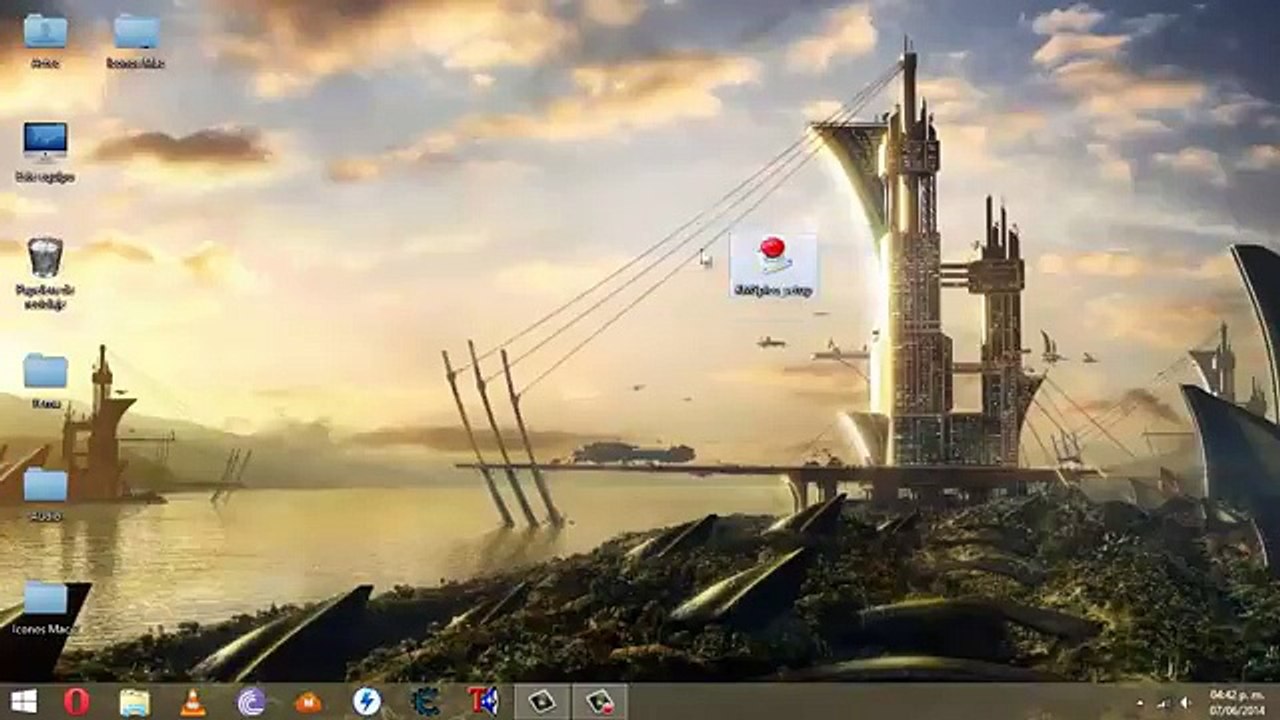The width and height of the screenshot is (1280, 720).
Task: Launch VLC media player from the taskbar
Action: [x=193, y=702]
